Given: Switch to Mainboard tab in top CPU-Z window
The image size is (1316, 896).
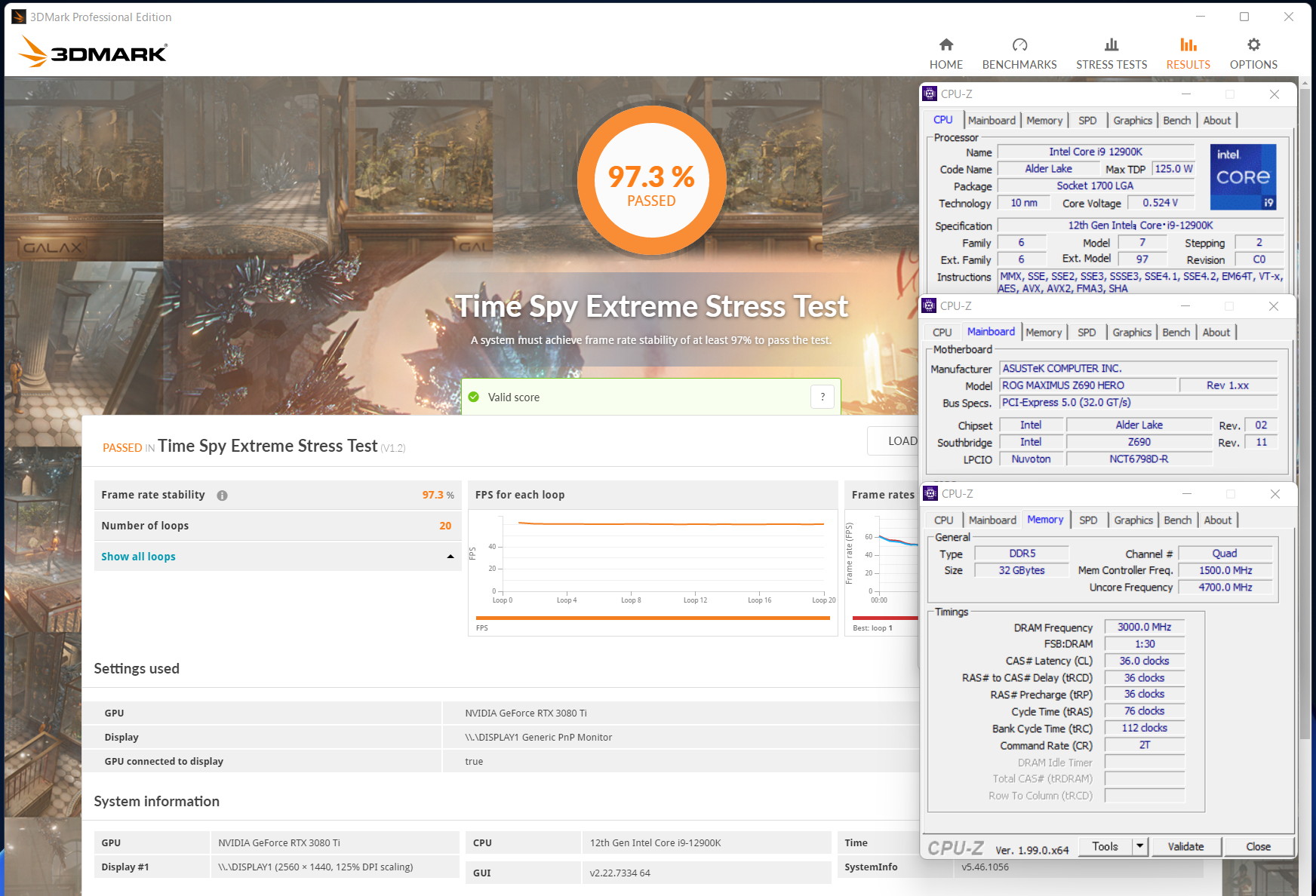Looking at the screenshot, I should 992,121.
